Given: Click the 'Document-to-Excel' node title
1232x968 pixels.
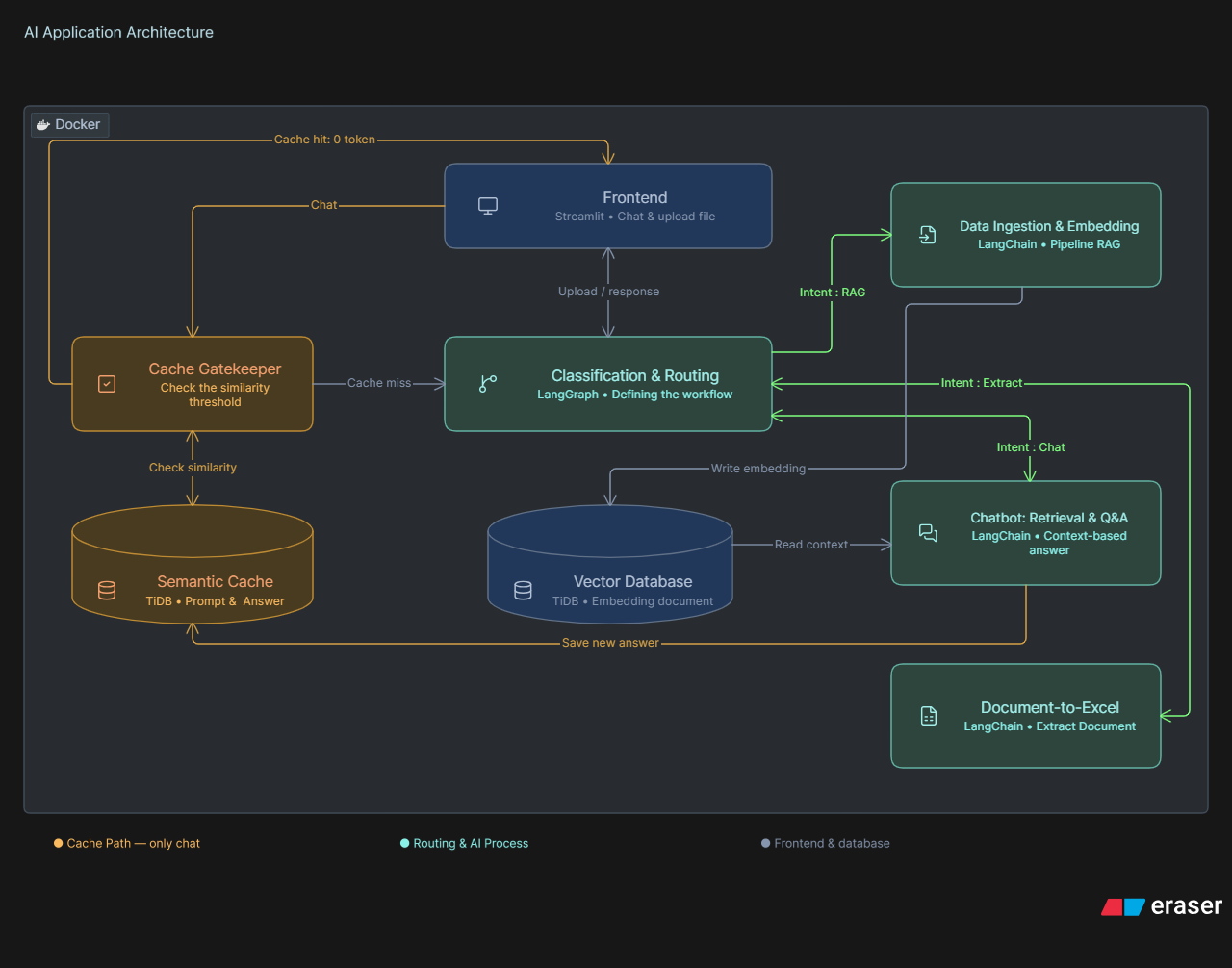Looking at the screenshot, I should coord(1050,707).
